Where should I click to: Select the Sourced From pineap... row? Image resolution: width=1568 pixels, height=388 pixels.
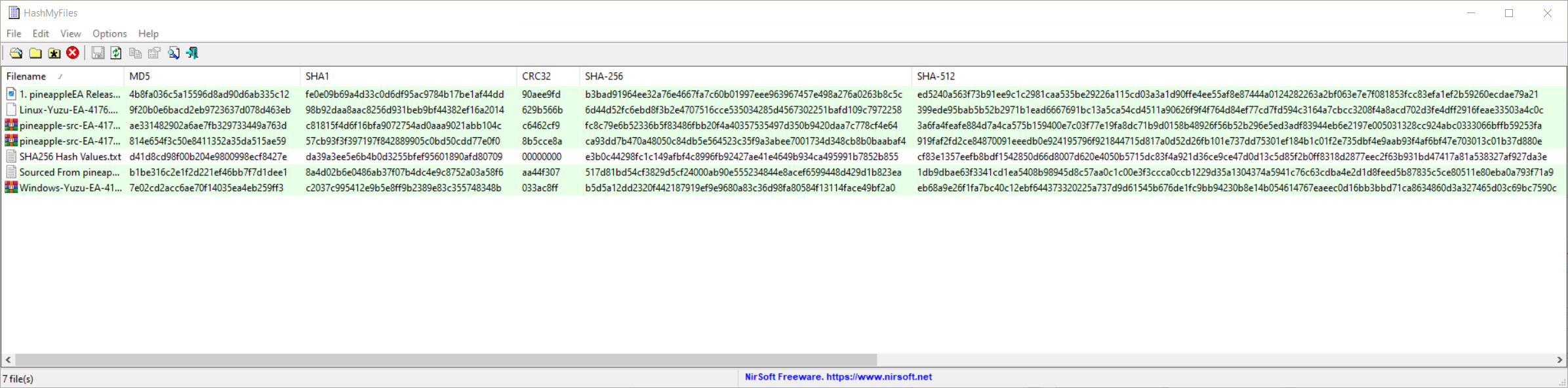(x=784, y=172)
